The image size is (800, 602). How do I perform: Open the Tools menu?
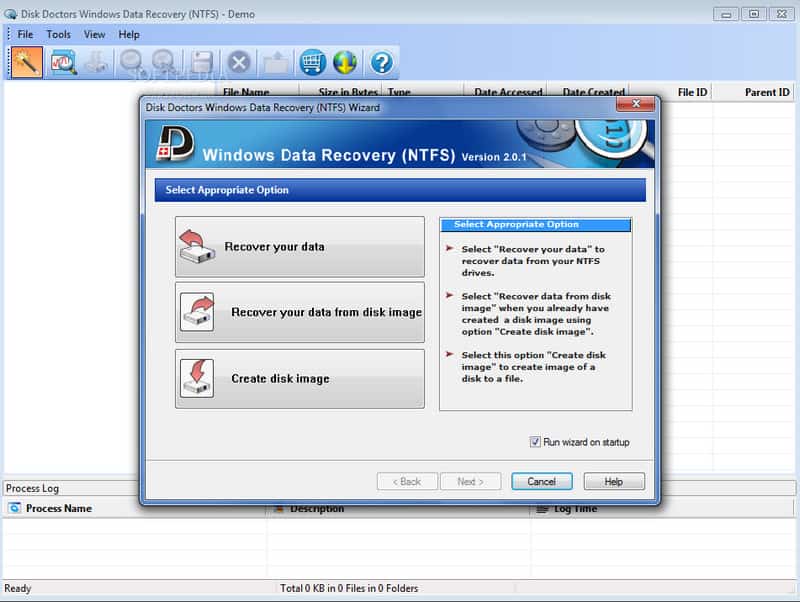[59, 34]
